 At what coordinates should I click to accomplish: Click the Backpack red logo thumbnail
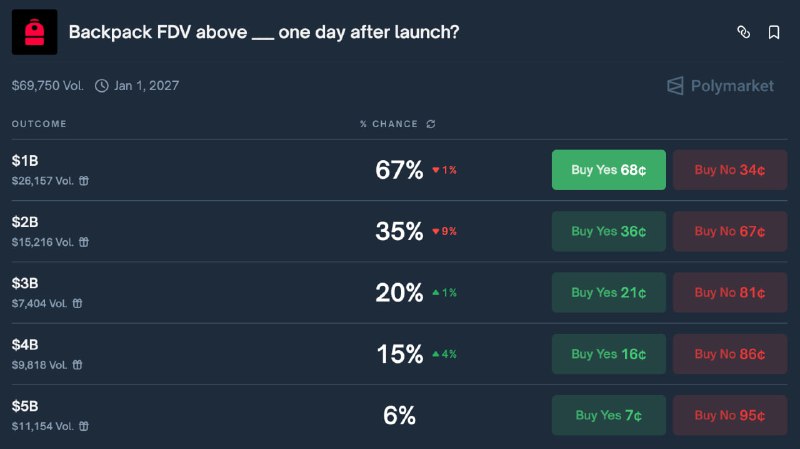click(x=34, y=32)
